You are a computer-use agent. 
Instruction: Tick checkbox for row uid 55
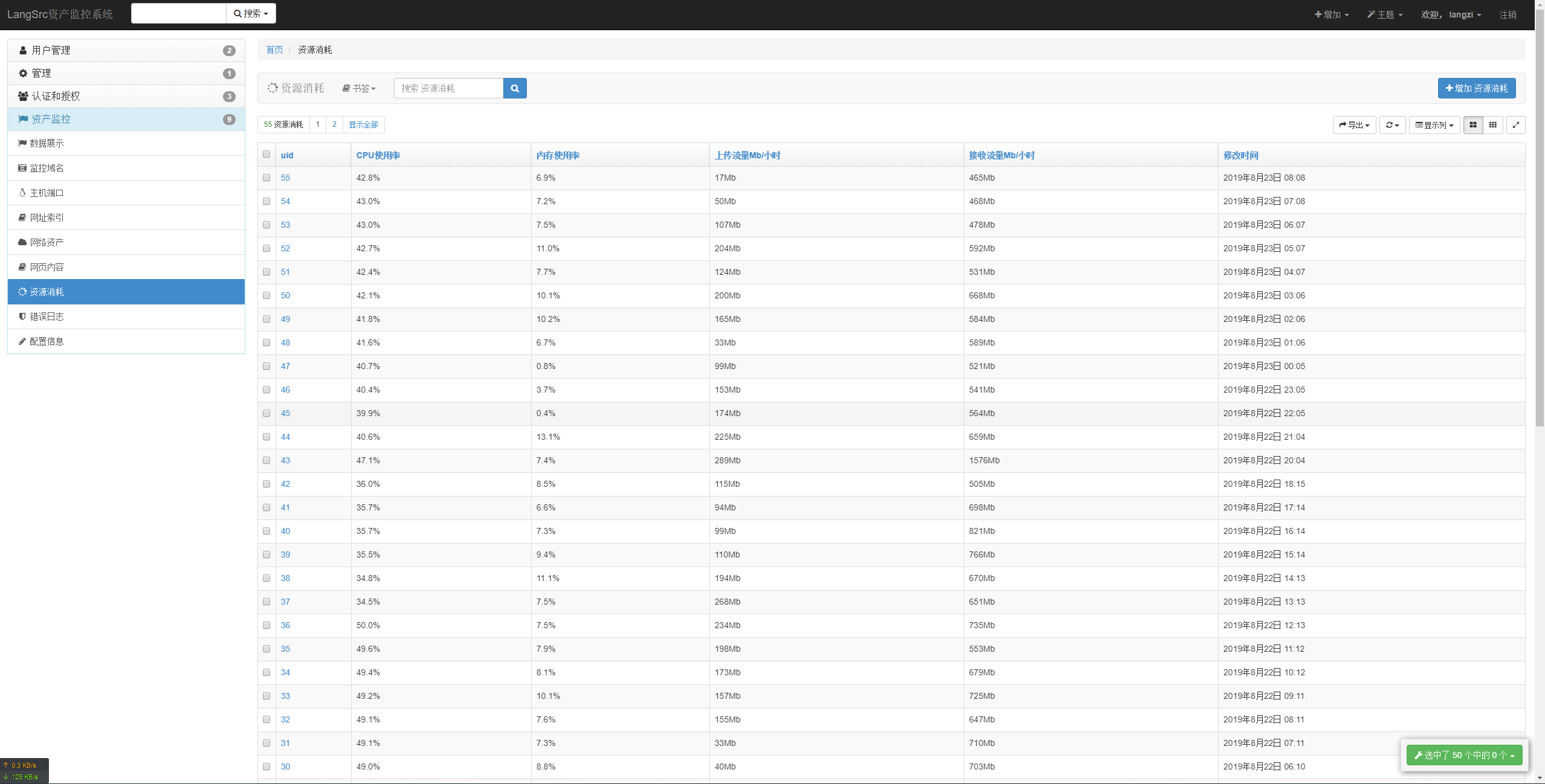click(266, 178)
